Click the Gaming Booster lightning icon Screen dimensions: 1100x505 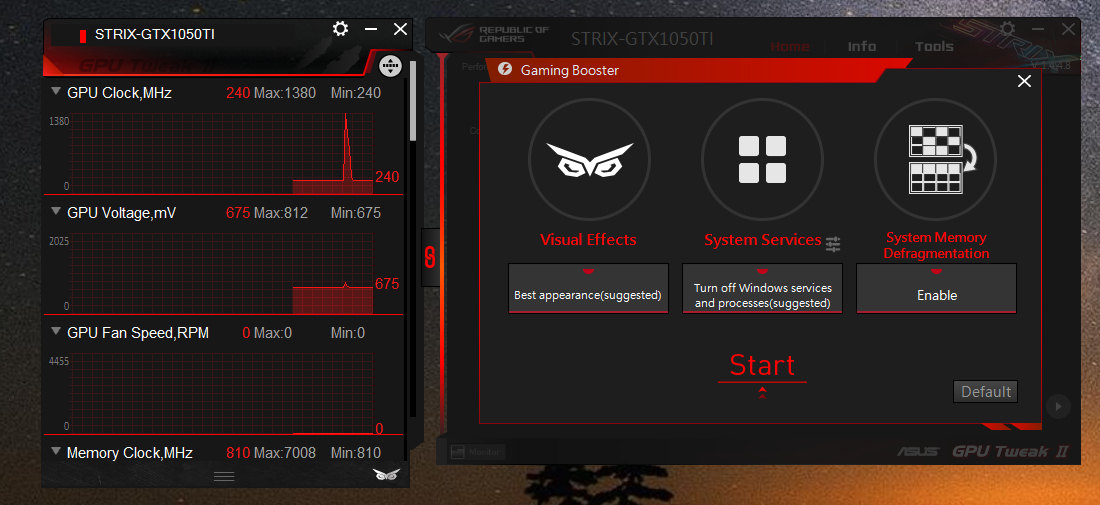click(504, 69)
